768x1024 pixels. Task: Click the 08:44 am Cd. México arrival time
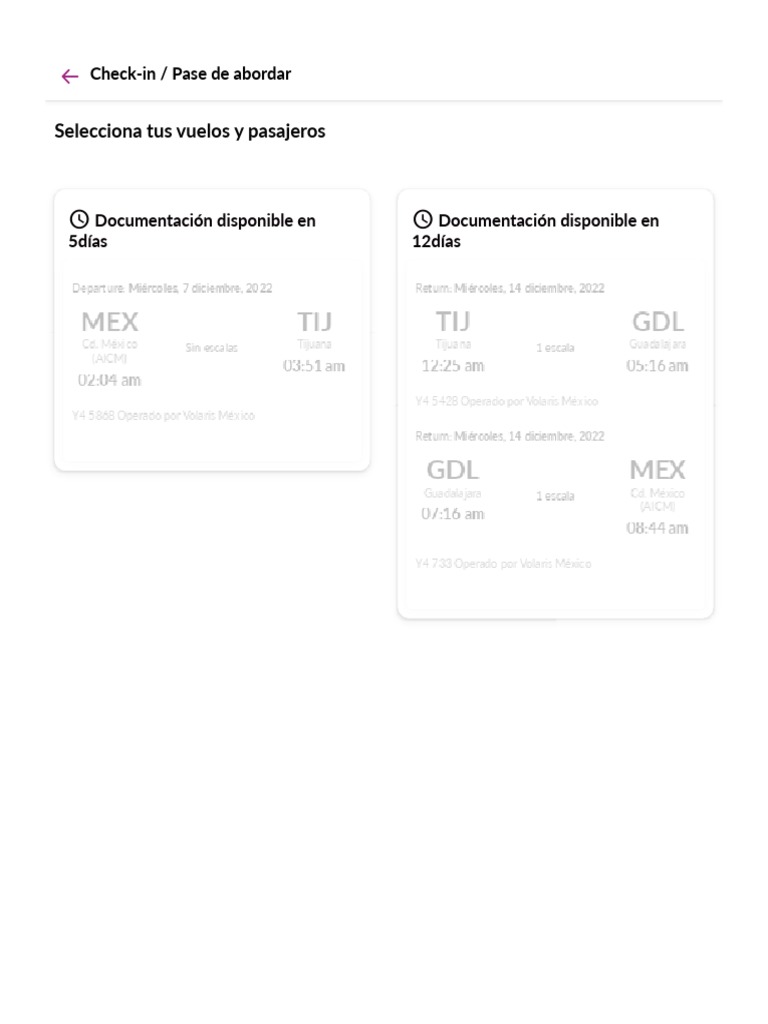click(657, 528)
